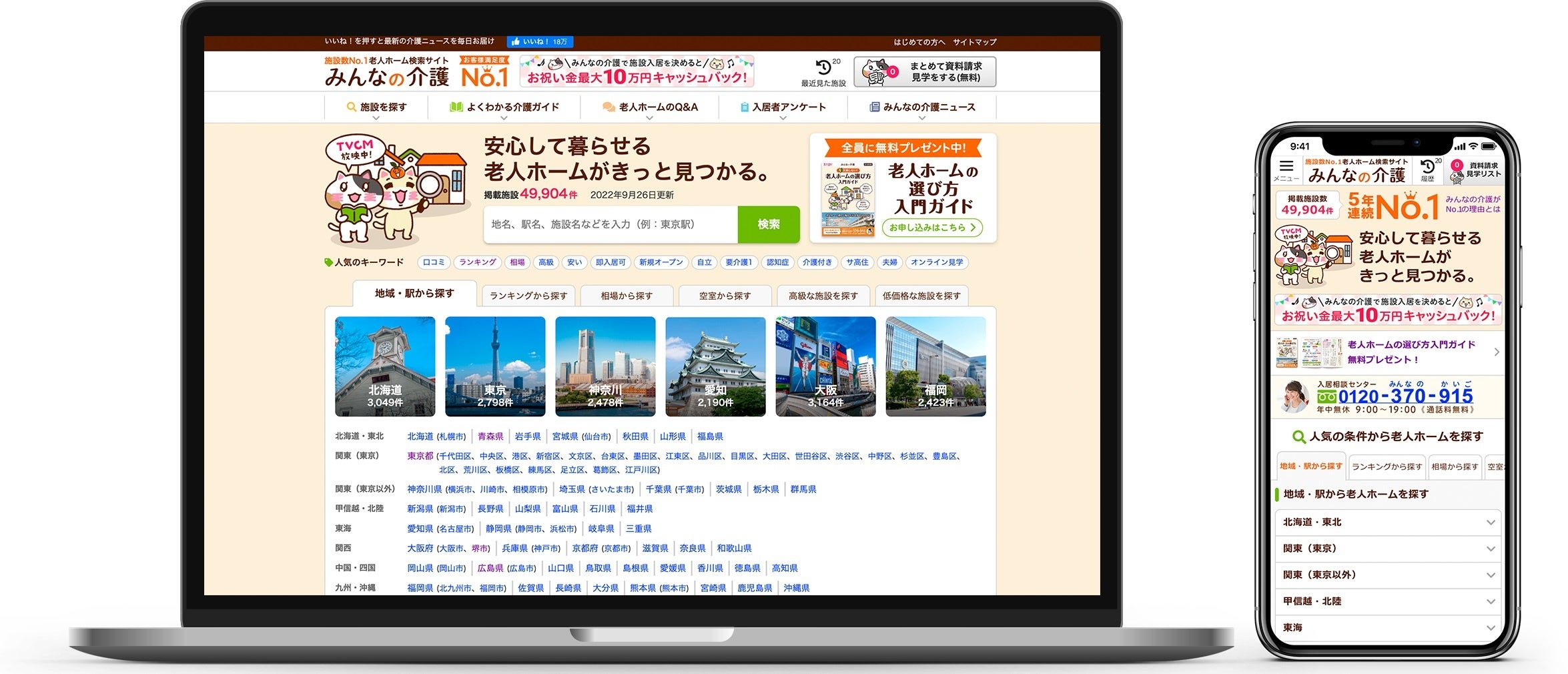The width and height of the screenshot is (1568, 674).
Task: Select 地域・駅から探す tab on laptop
Action: point(414,294)
